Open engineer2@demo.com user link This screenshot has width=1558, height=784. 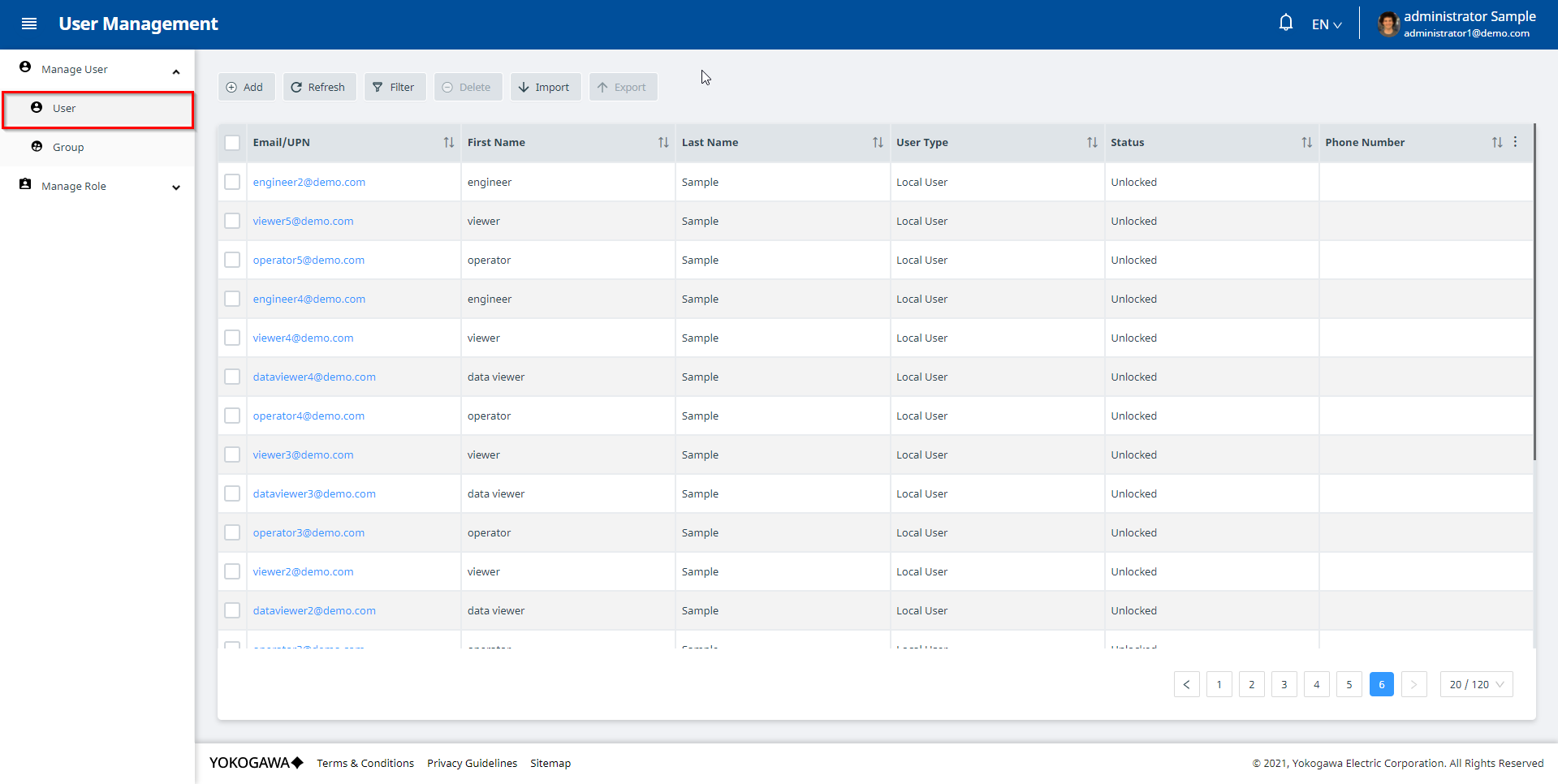pos(309,182)
